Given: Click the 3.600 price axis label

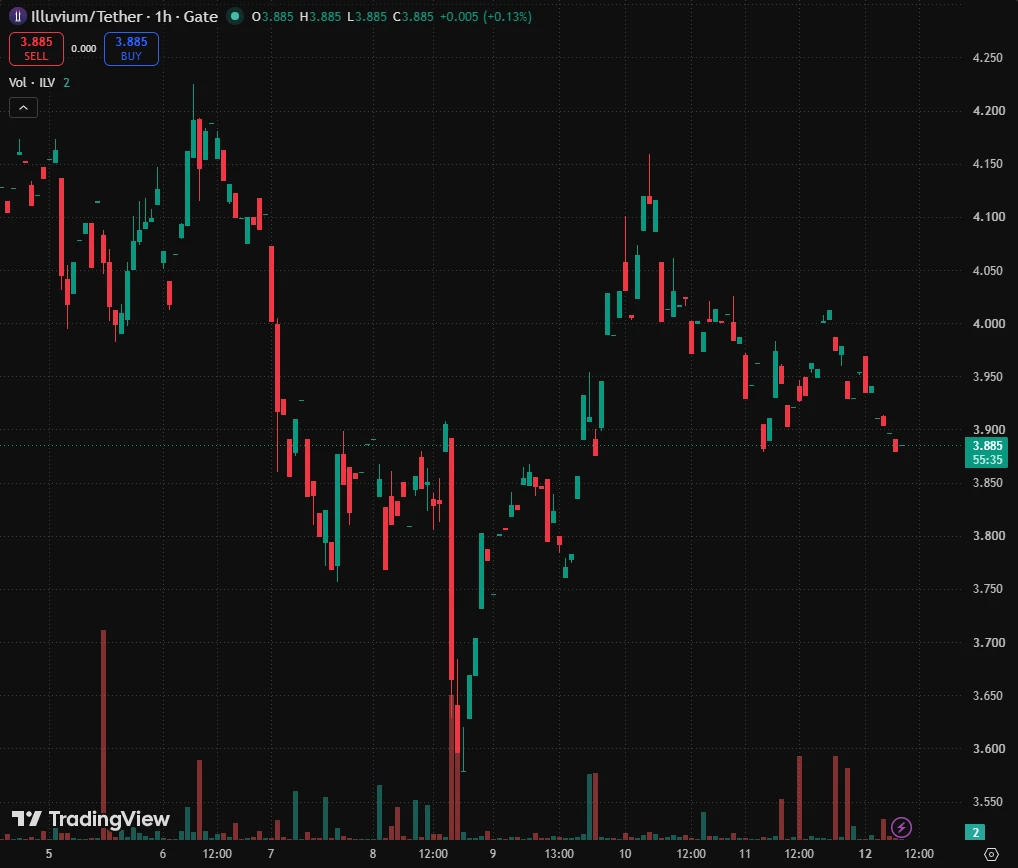Looking at the screenshot, I should point(987,749).
